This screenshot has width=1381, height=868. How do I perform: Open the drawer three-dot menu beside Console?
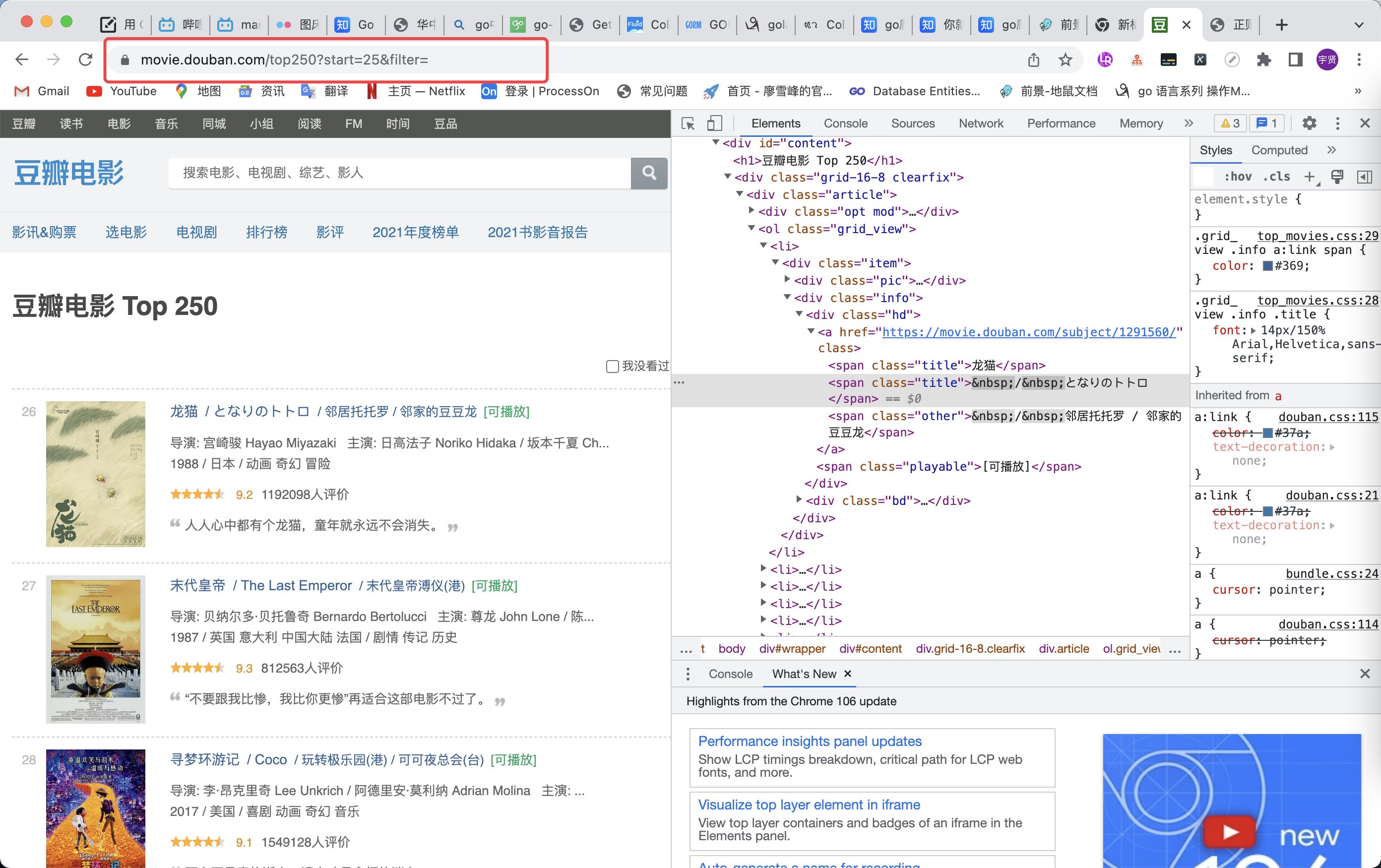click(x=688, y=674)
